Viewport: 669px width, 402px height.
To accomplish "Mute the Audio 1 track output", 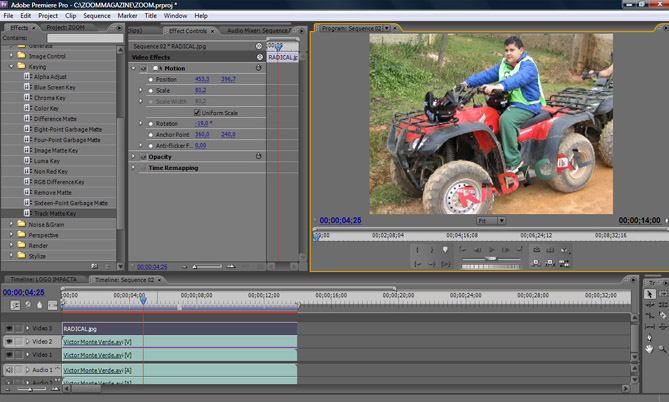I will [x=9, y=370].
